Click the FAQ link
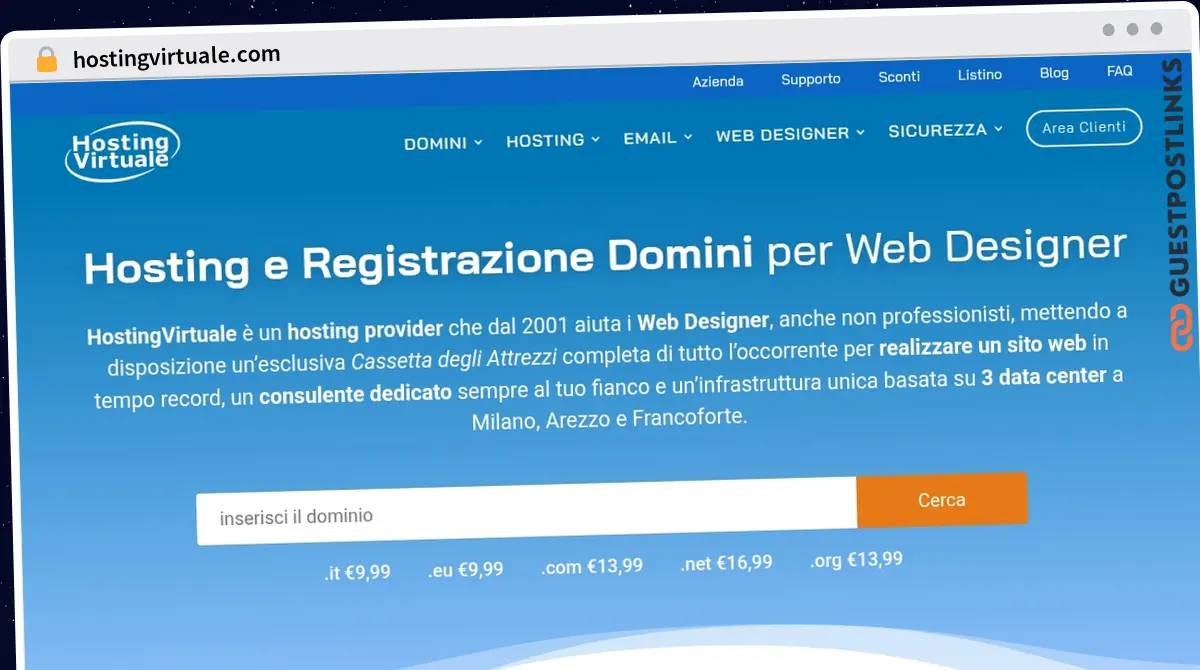This screenshot has height=670, width=1200. coord(1119,70)
